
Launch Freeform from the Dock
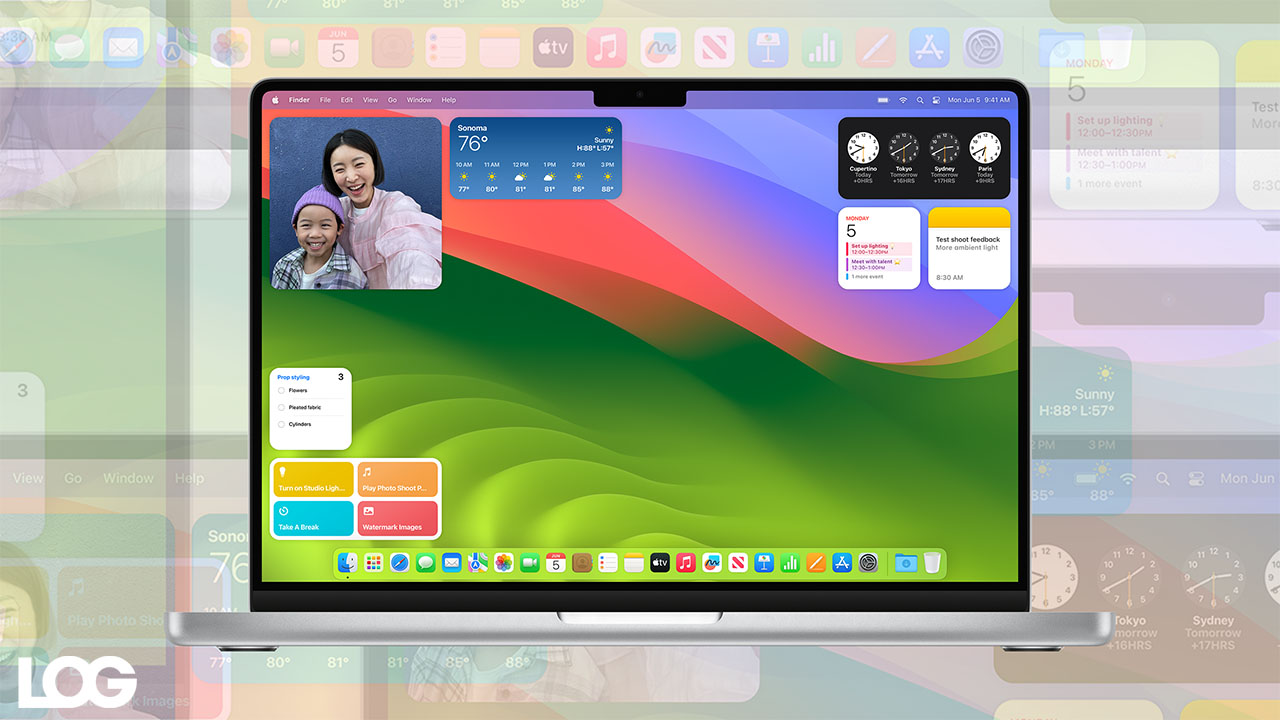(x=711, y=563)
